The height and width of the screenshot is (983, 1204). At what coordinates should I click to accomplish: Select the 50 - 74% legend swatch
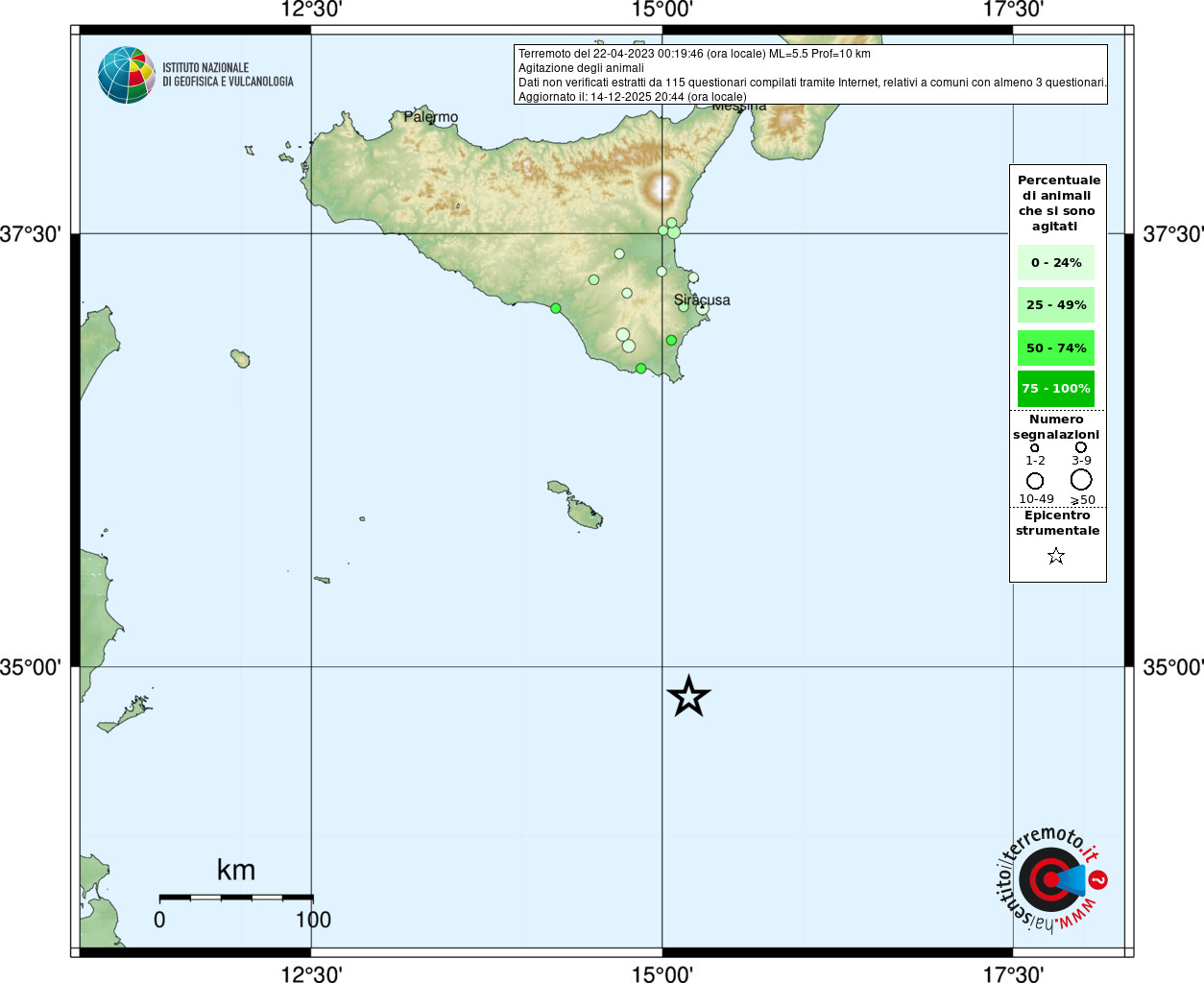click(x=1056, y=348)
